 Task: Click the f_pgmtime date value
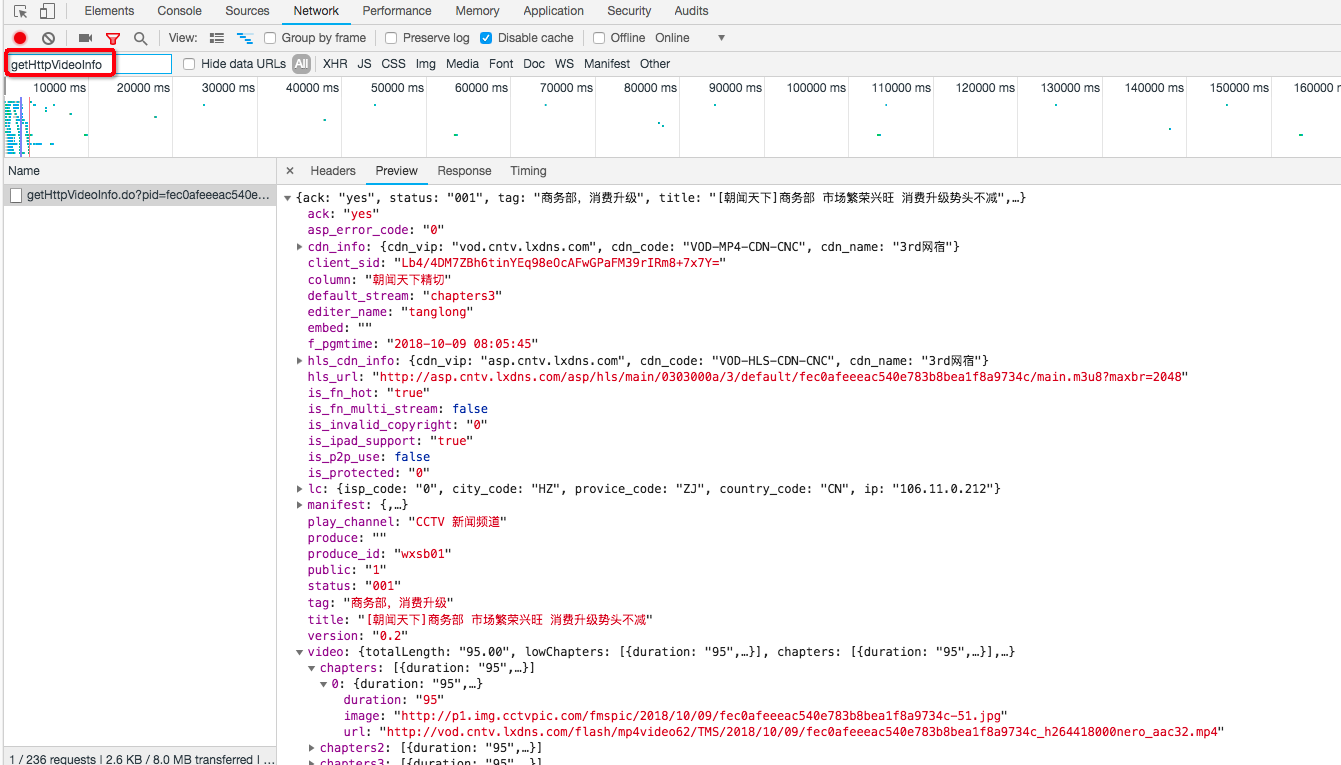pos(462,344)
